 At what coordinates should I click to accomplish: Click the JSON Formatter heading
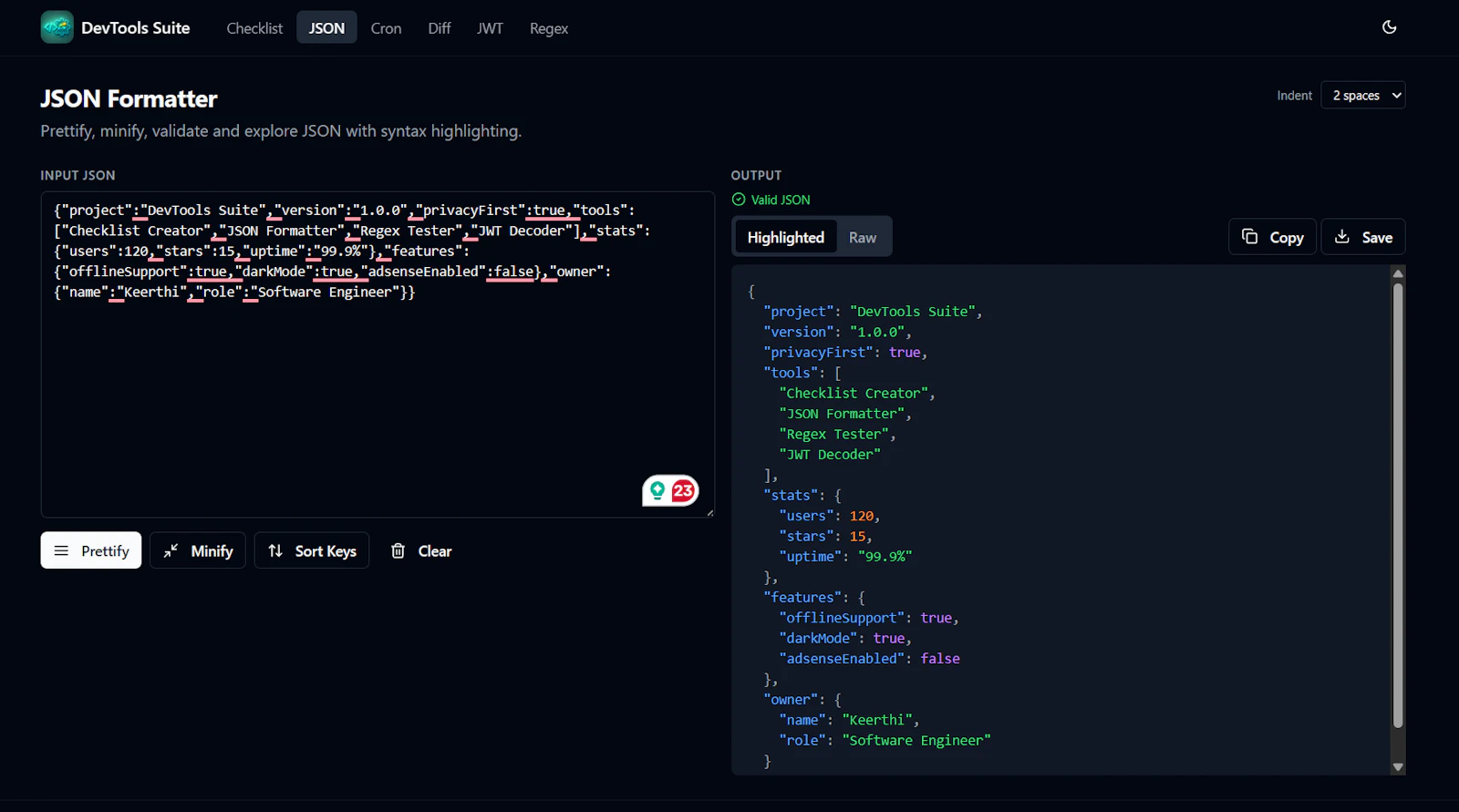coord(129,98)
